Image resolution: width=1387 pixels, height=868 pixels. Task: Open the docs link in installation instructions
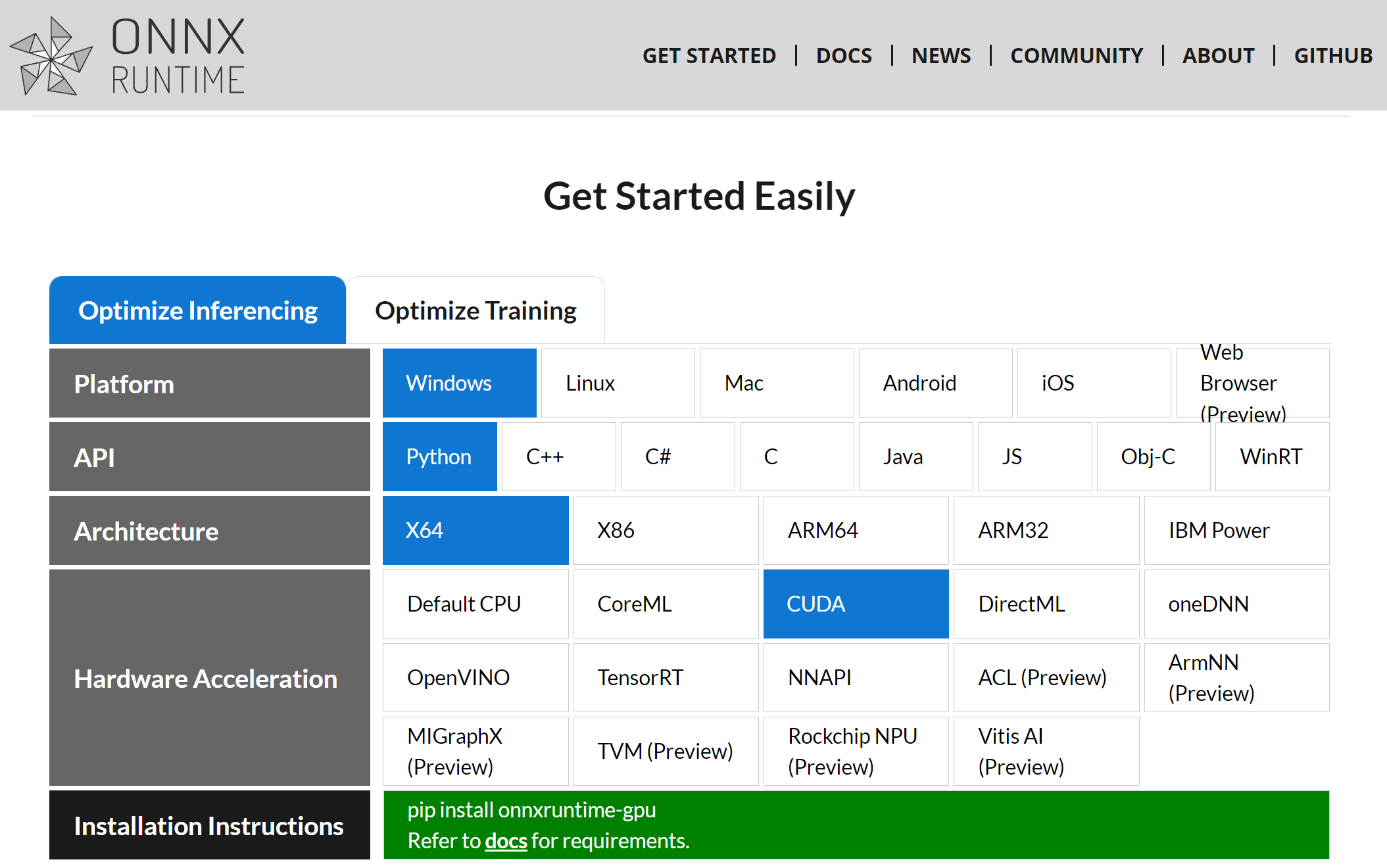[x=506, y=841]
